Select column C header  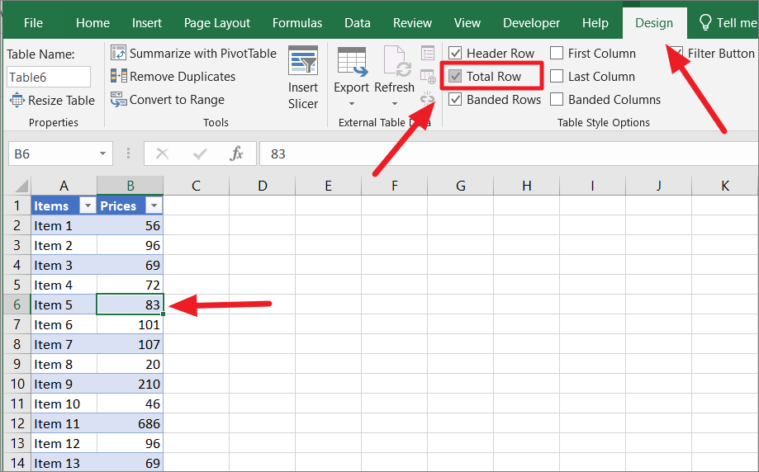click(x=196, y=186)
